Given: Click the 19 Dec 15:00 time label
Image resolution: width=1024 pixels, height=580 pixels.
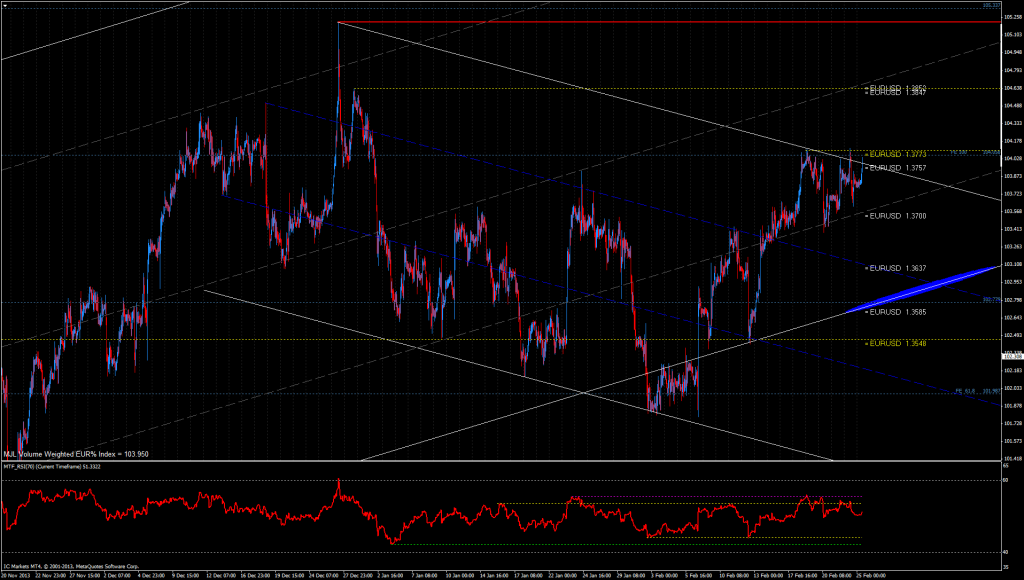Looking at the screenshot, I should tap(291, 575).
